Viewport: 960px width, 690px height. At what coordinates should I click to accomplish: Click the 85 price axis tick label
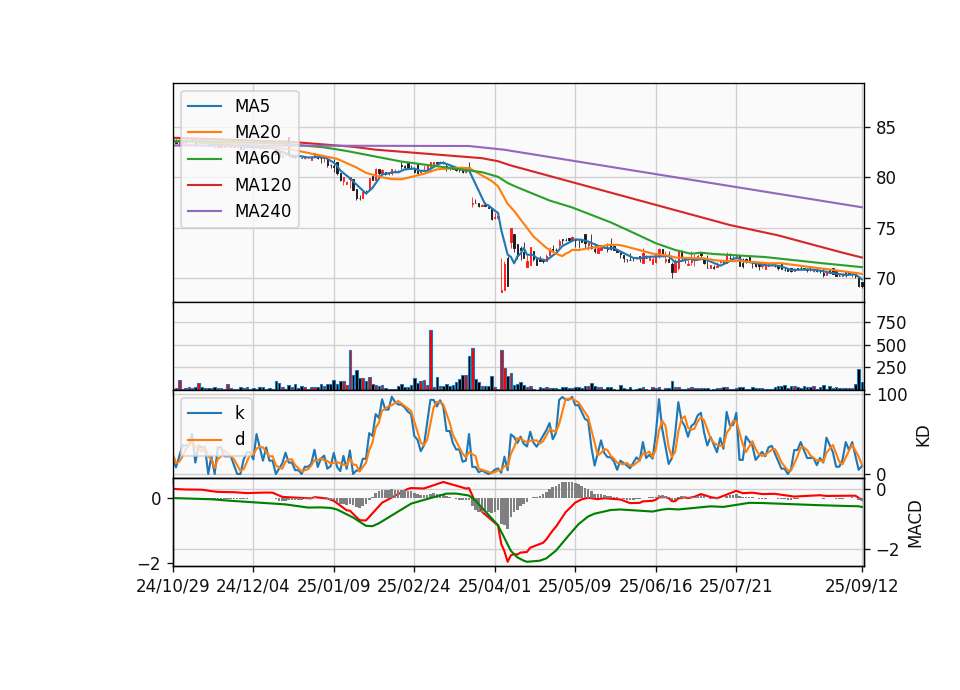[886, 128]
